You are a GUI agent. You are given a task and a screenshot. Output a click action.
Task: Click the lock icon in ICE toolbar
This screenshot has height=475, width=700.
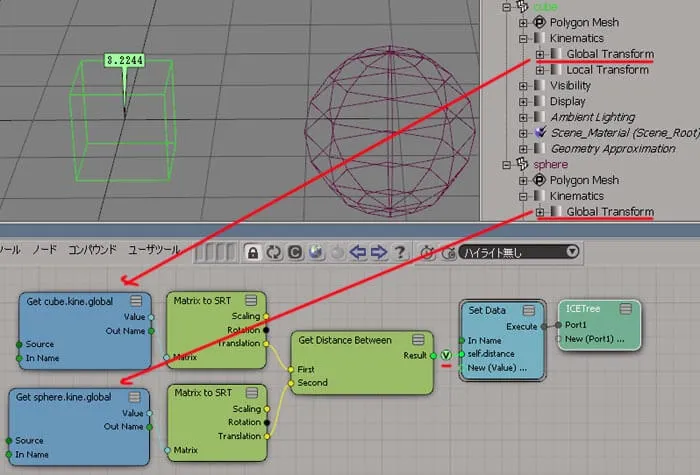click(x=253, y=253)
